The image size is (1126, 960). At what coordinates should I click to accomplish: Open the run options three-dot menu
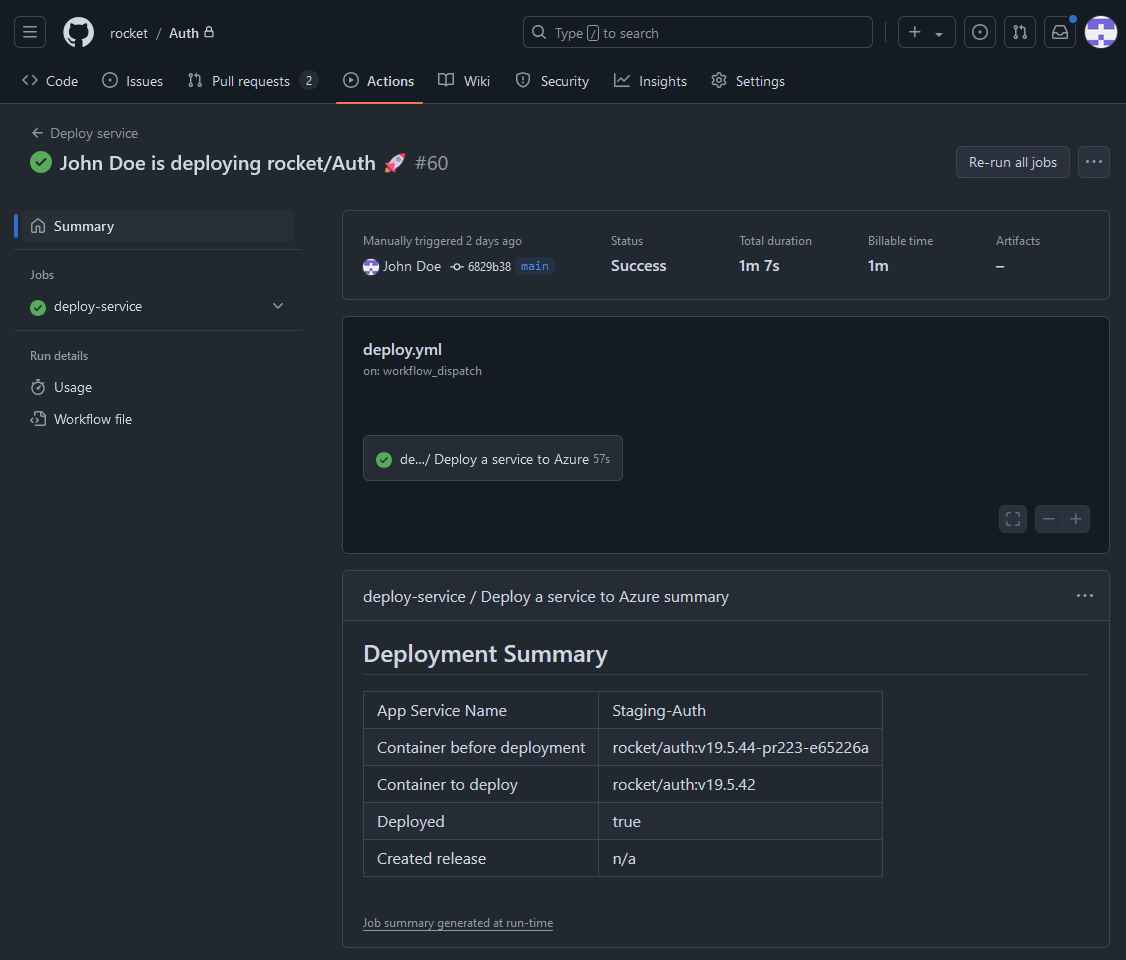point(1094,162)
